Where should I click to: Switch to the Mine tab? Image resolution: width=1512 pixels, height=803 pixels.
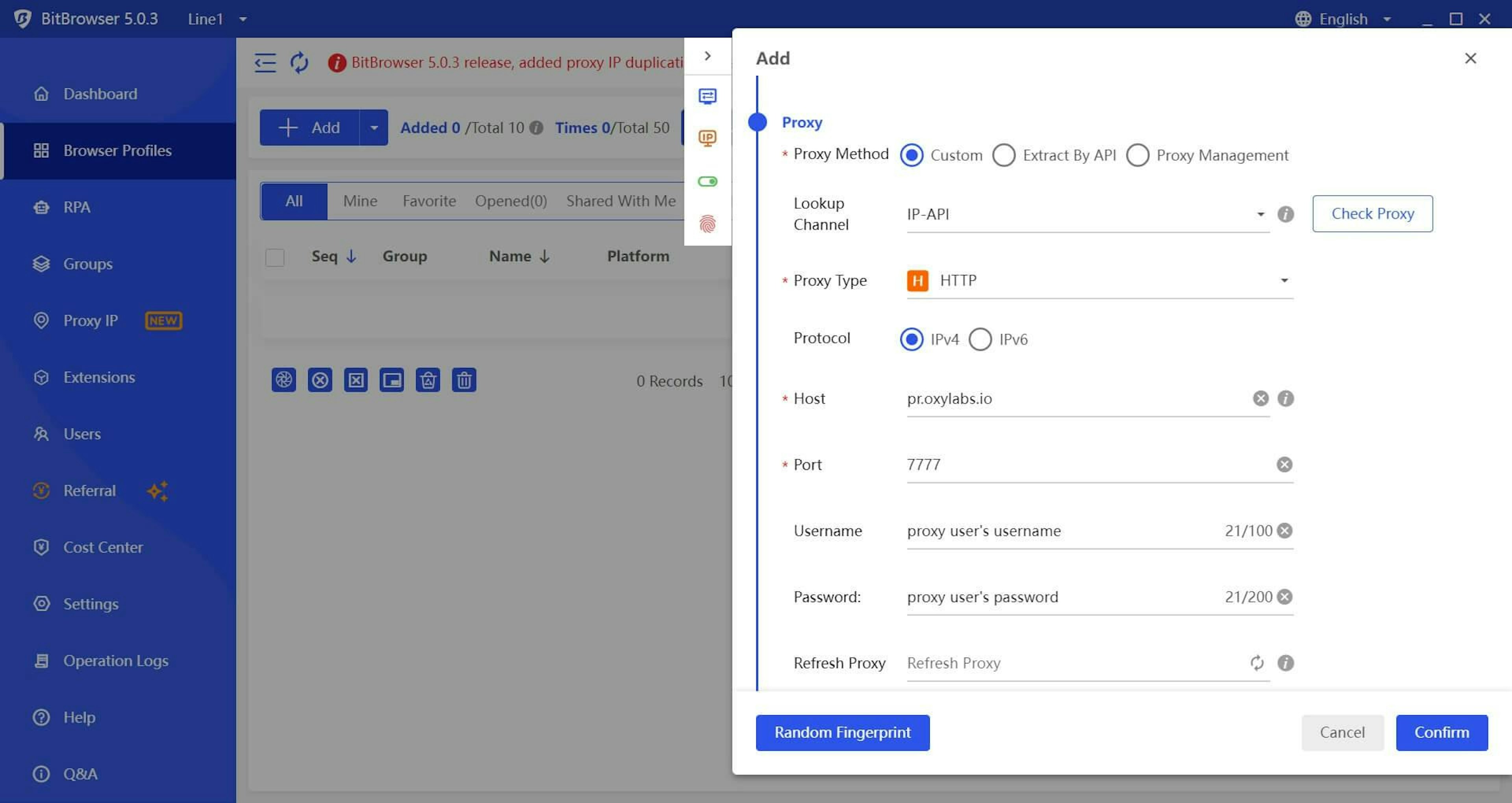pos(360,201)
